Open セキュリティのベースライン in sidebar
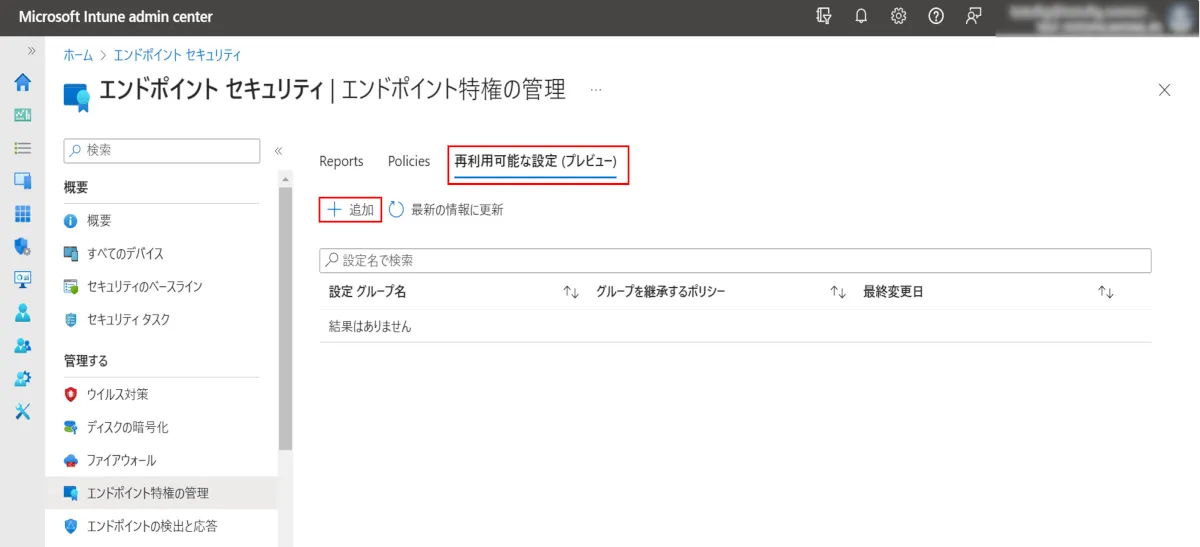This screenshot has height=547, width=1200. pyautogui.click(x=144, y=287)
